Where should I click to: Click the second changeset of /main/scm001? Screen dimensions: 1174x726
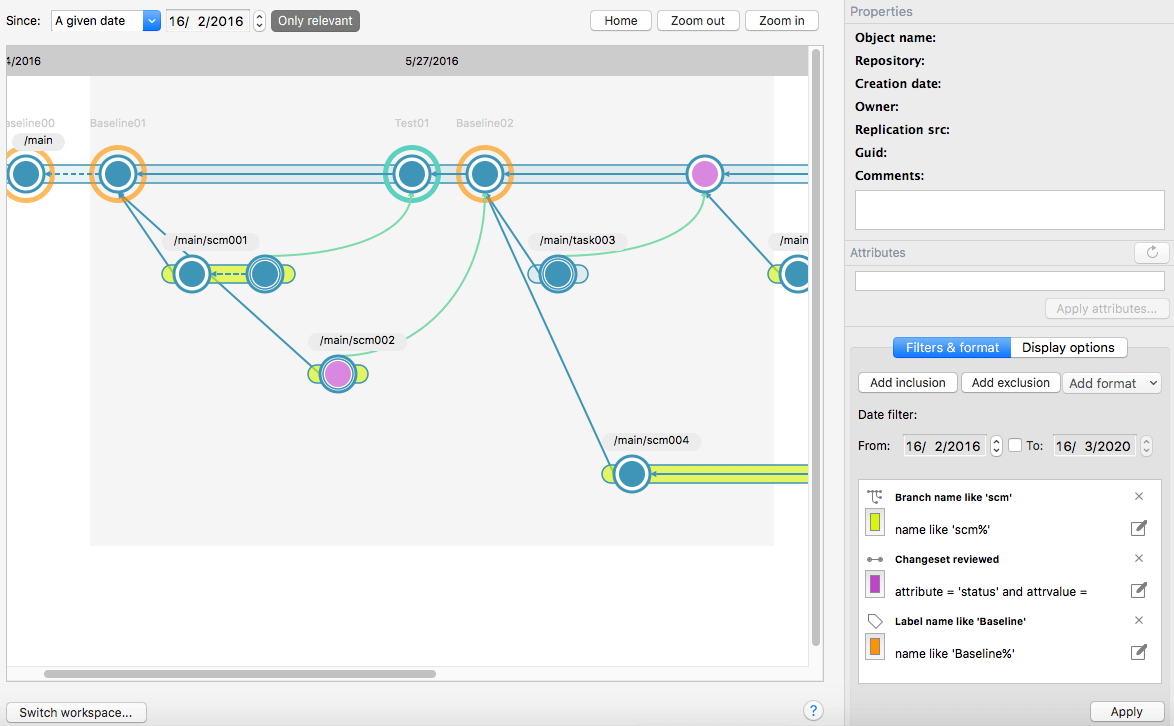[264, 274]
